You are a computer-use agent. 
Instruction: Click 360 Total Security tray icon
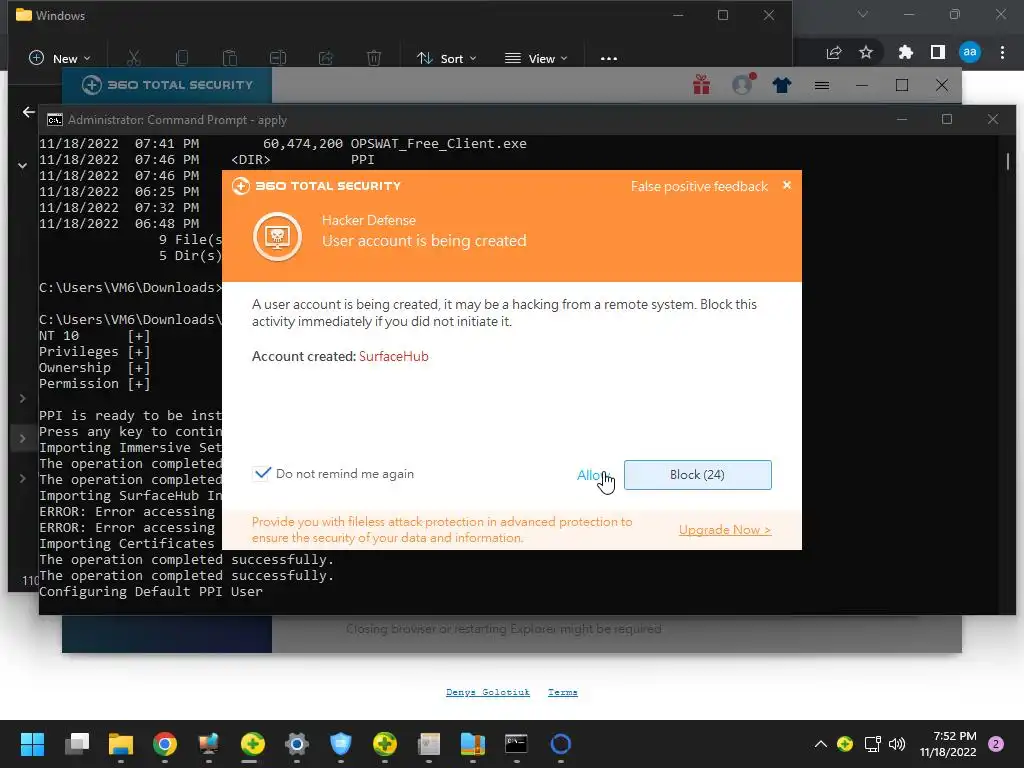click(x=845, y=744)
